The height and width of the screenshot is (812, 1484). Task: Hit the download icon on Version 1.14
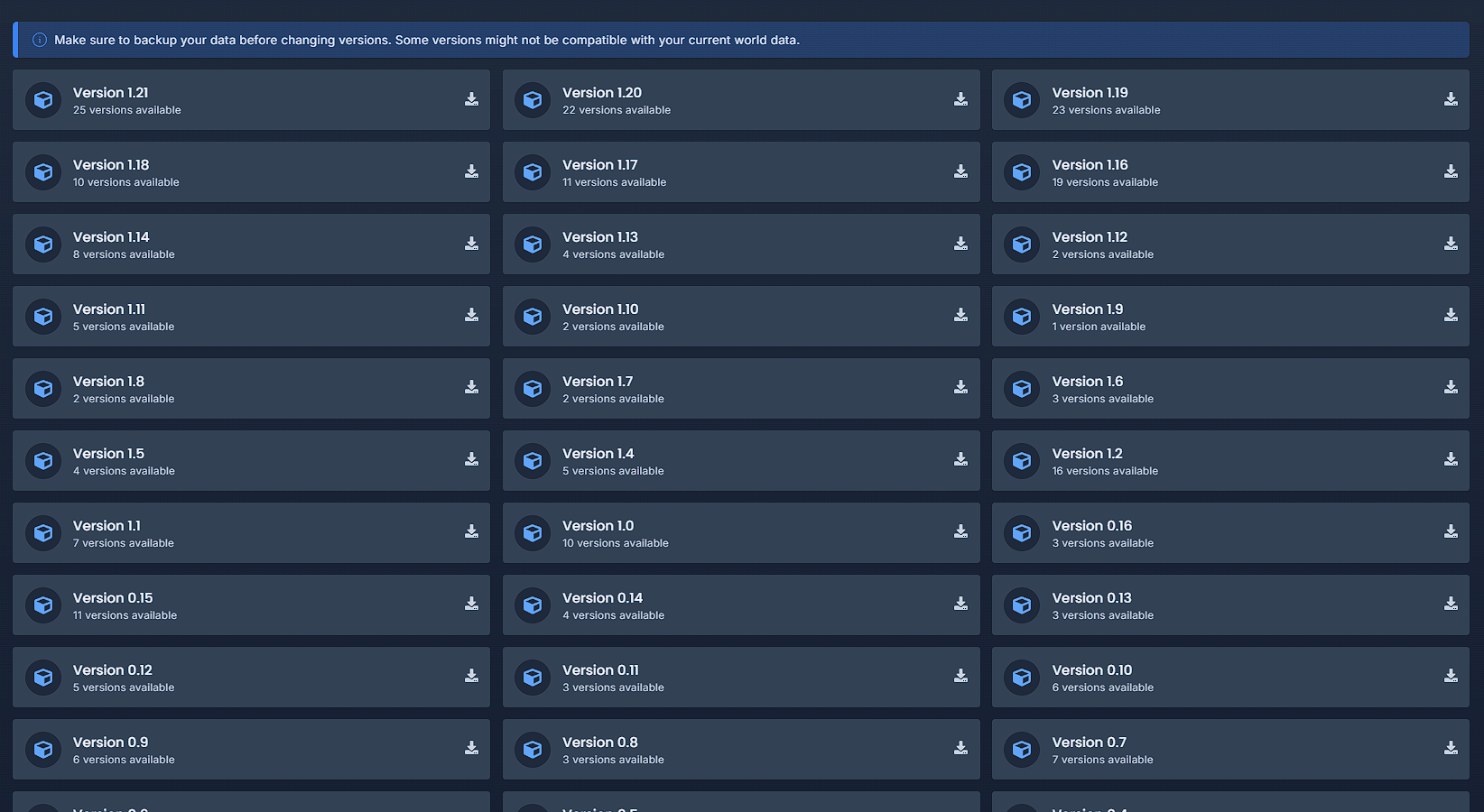[471, 244]
